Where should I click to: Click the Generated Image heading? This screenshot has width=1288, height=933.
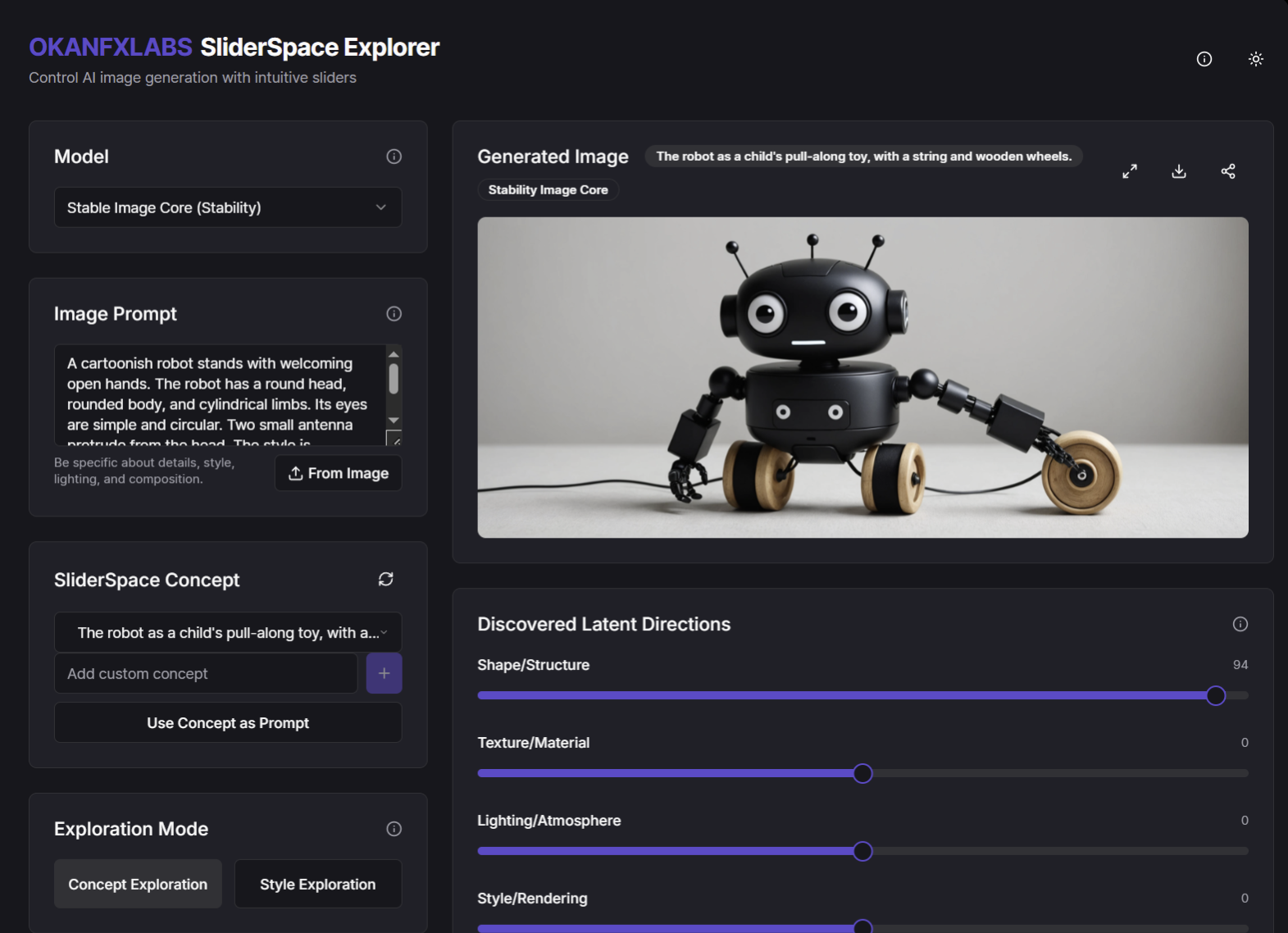click(x=553, y=157)
